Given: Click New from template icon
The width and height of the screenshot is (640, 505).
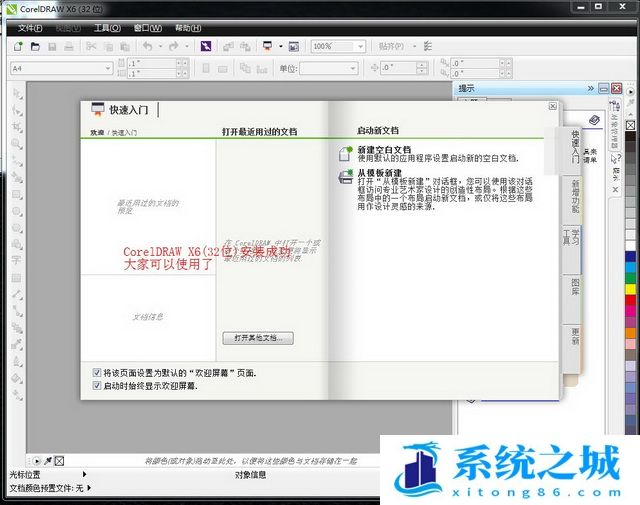Looking at the screenshot, I should pyautogui.click(x=345, y=177).
